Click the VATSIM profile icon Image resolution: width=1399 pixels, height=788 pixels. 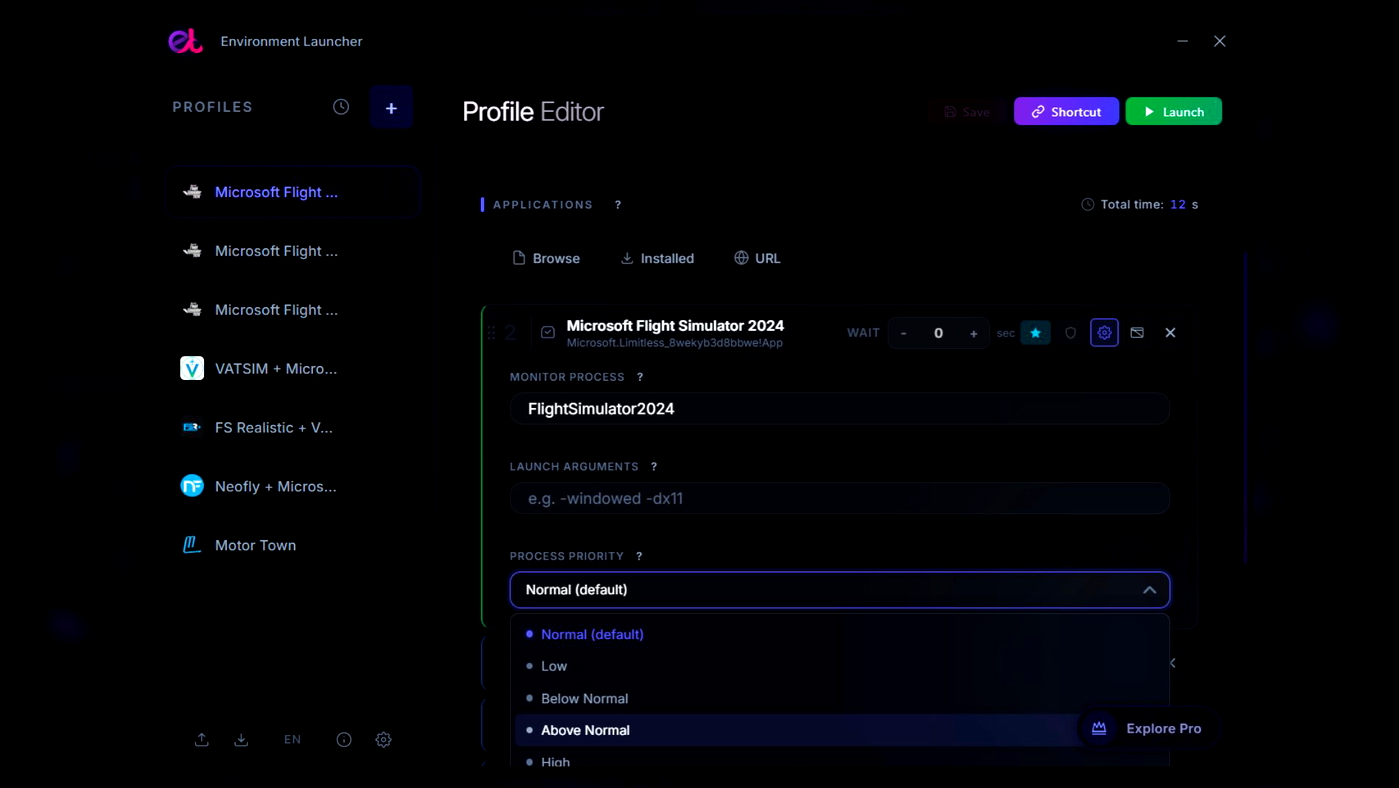192,368
